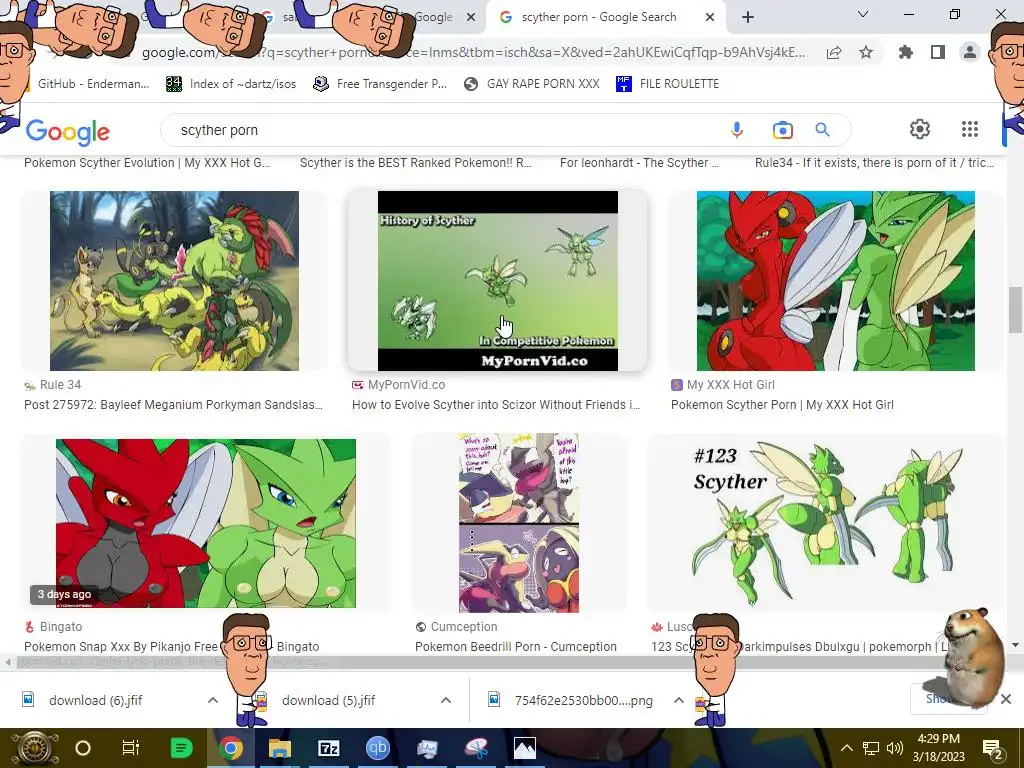This screenshot has width=1024, height=768.
Task: Open the History of Scyther video thumbnail
Action: point(498,281)
